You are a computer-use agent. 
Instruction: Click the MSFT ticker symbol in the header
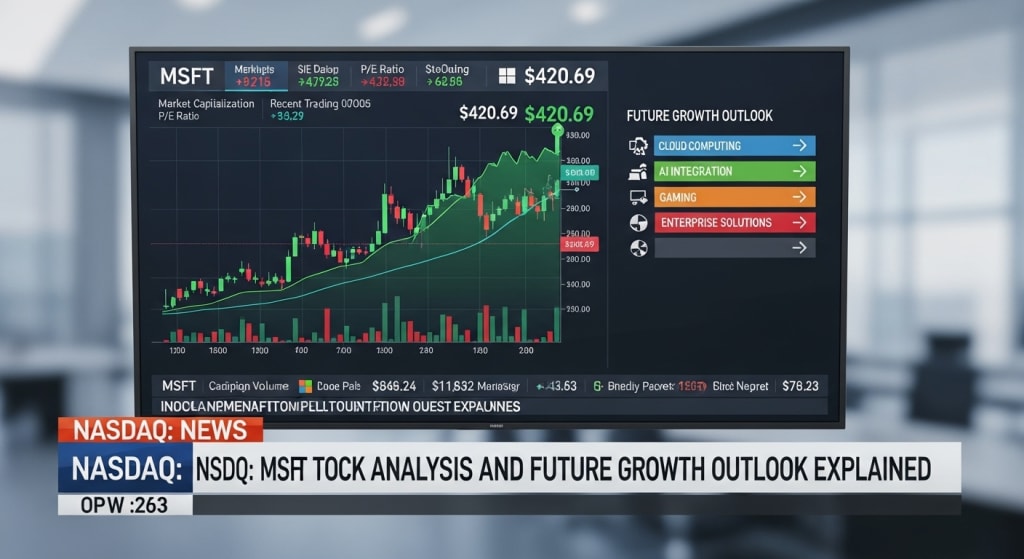tap(187, 76)
